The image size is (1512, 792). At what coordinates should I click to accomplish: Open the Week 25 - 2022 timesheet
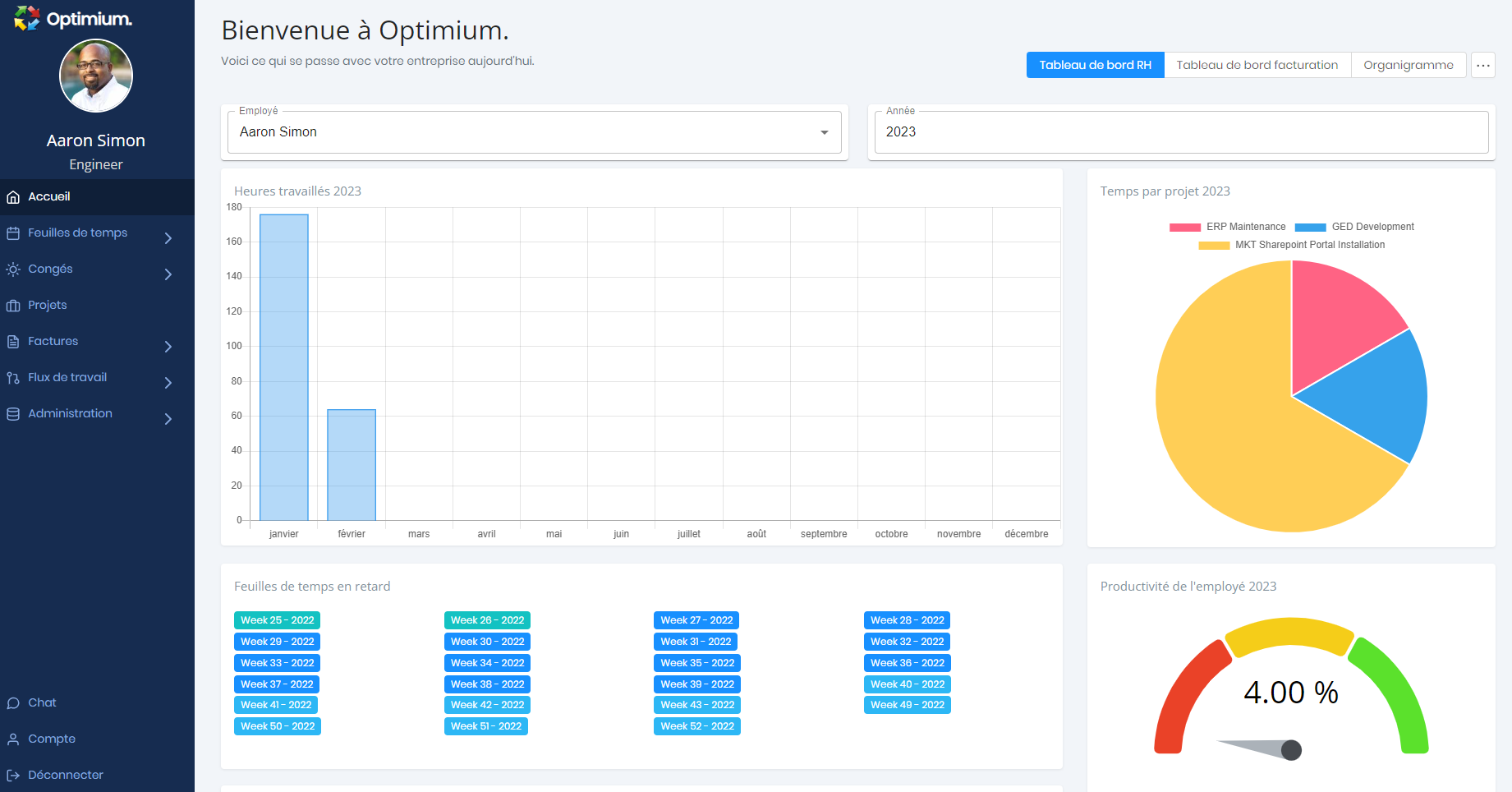tap(277, 620)
